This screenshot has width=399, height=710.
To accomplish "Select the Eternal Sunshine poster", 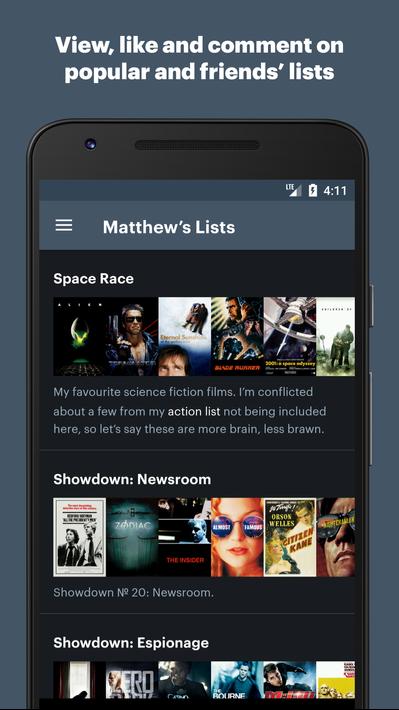I will click(x=185, y=336).
